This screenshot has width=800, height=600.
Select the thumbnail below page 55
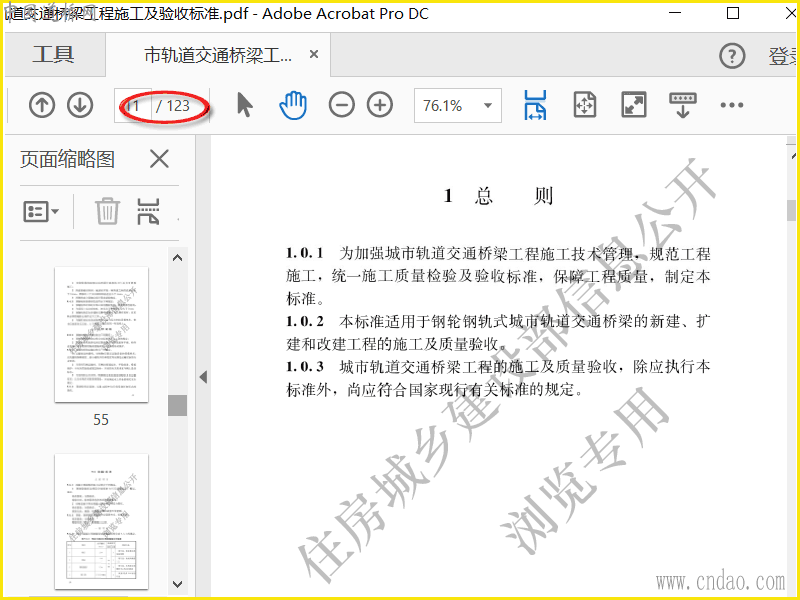pyautogui.click(x=102, y=521)
